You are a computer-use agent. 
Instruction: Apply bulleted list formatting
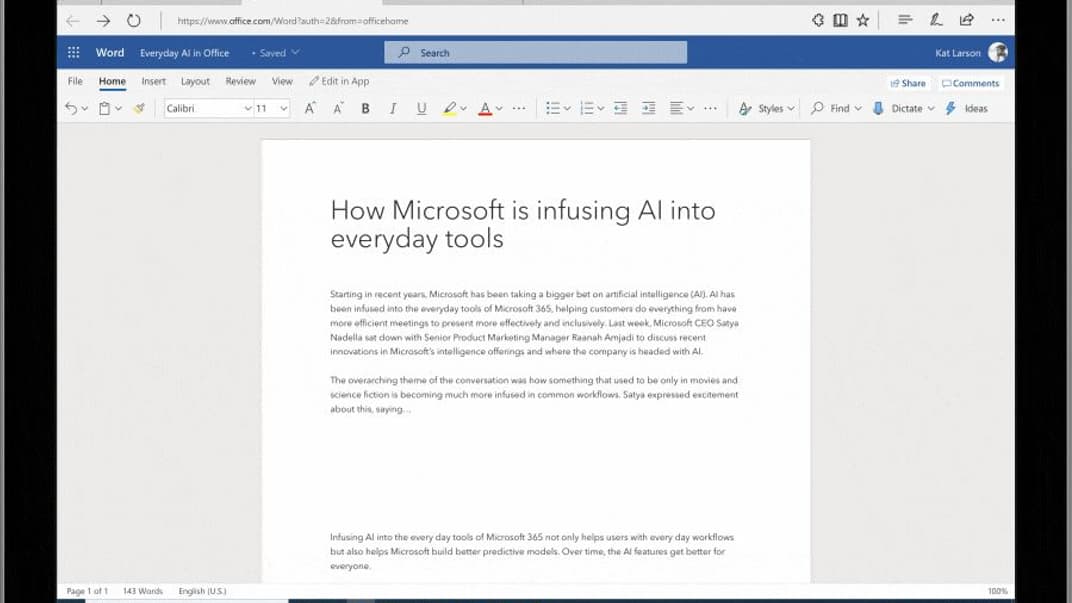pos(555,108)
